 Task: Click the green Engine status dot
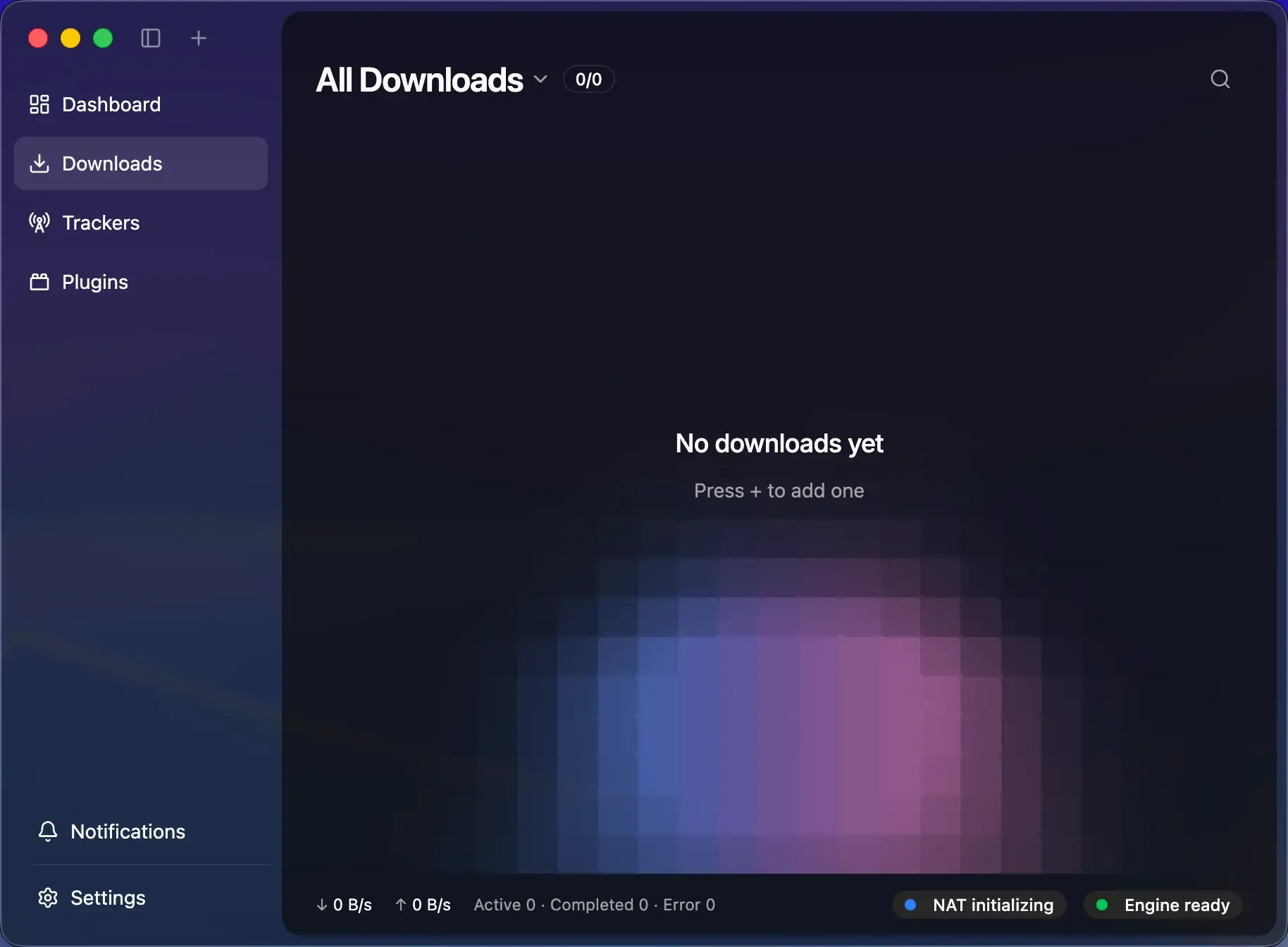tap(1102, 905)
